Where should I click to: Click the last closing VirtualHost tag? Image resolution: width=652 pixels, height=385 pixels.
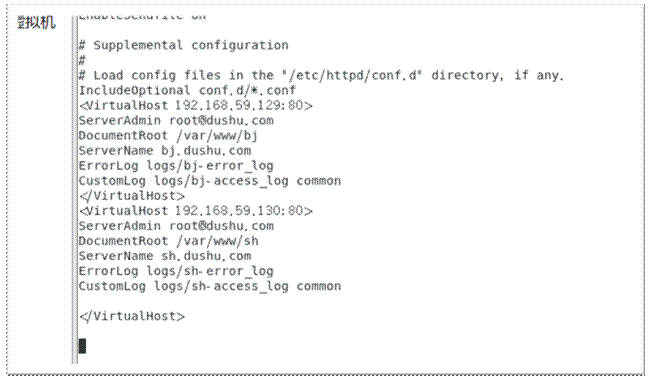pyautogui.click(x=132, y=316)
